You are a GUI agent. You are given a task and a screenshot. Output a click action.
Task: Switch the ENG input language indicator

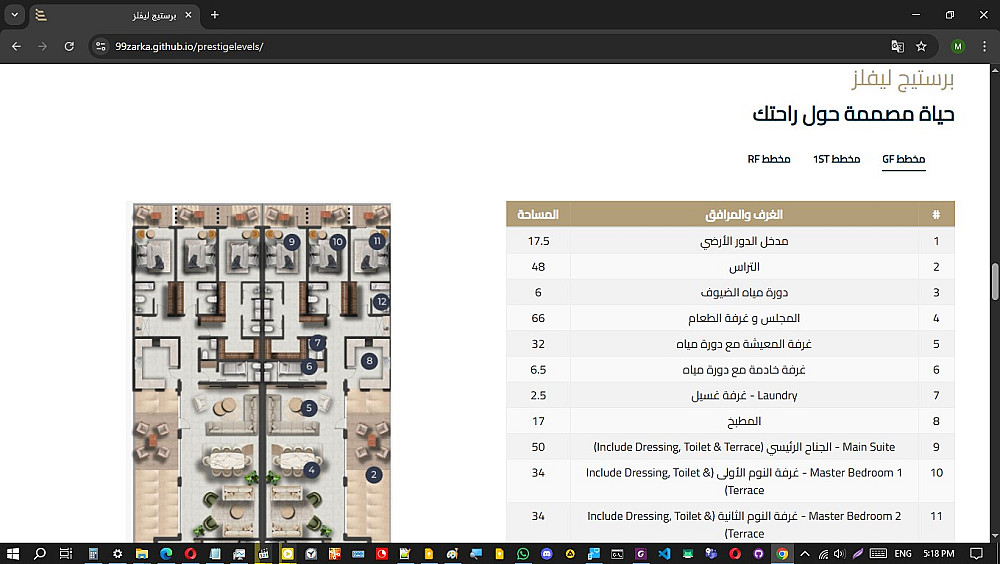point(903,553)
